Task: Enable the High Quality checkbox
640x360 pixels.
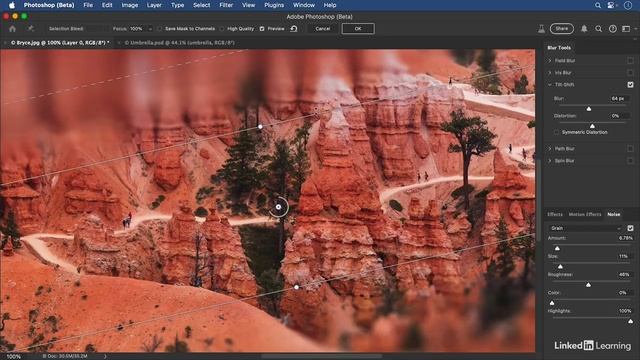Action: 222,29
